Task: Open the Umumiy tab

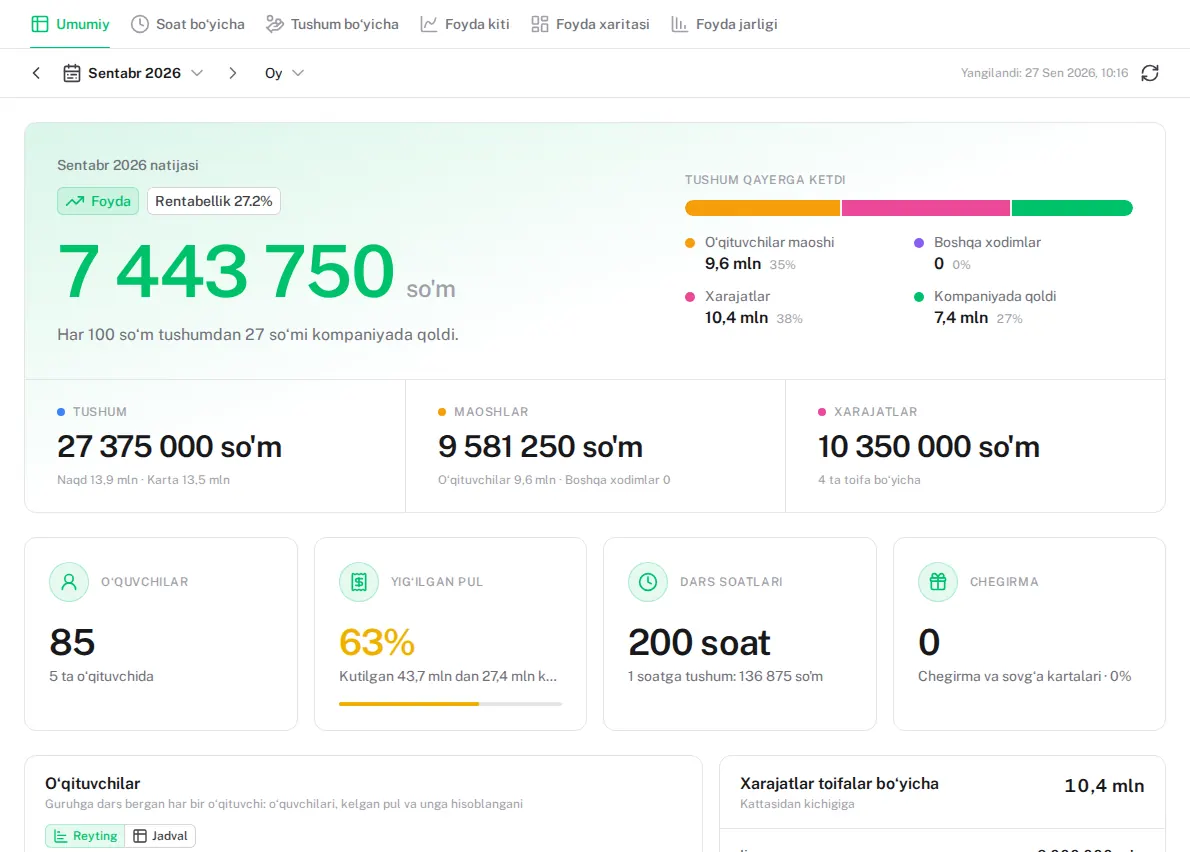Action: 70,24
